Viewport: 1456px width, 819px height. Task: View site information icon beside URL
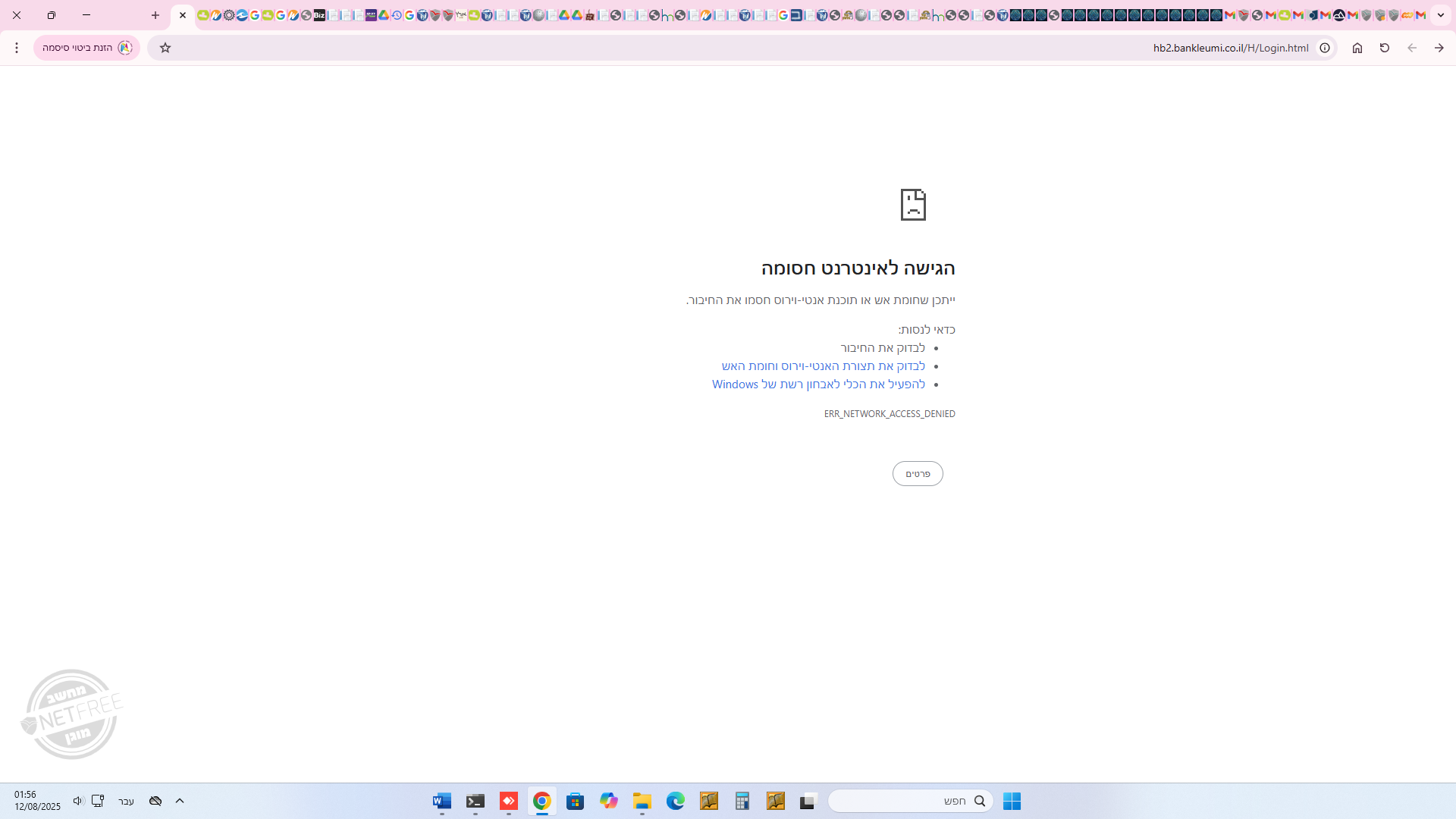(x=1325, y=48)
